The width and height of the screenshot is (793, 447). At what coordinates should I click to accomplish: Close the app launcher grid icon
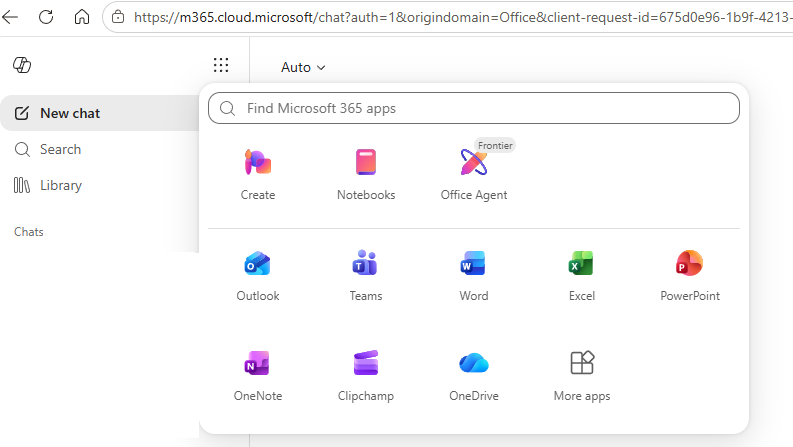221,65
